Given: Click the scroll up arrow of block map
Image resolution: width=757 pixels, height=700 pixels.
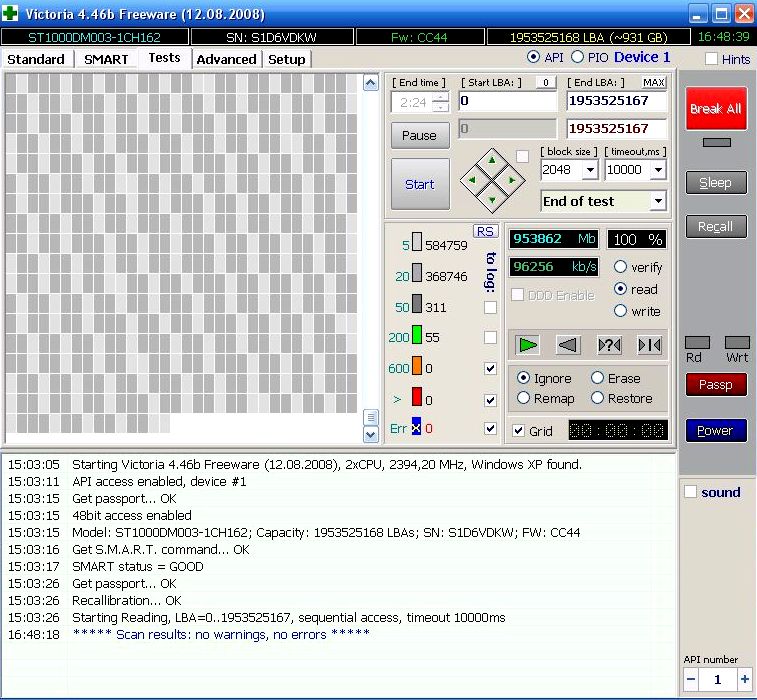Looking at the screenshot, I should (370, 83).
